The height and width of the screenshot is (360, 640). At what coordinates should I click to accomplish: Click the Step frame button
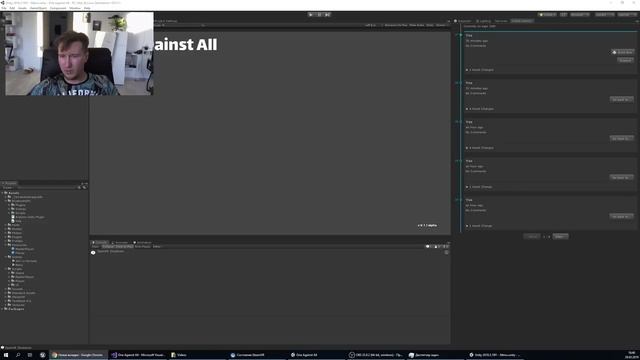click(x=327, y=15)
